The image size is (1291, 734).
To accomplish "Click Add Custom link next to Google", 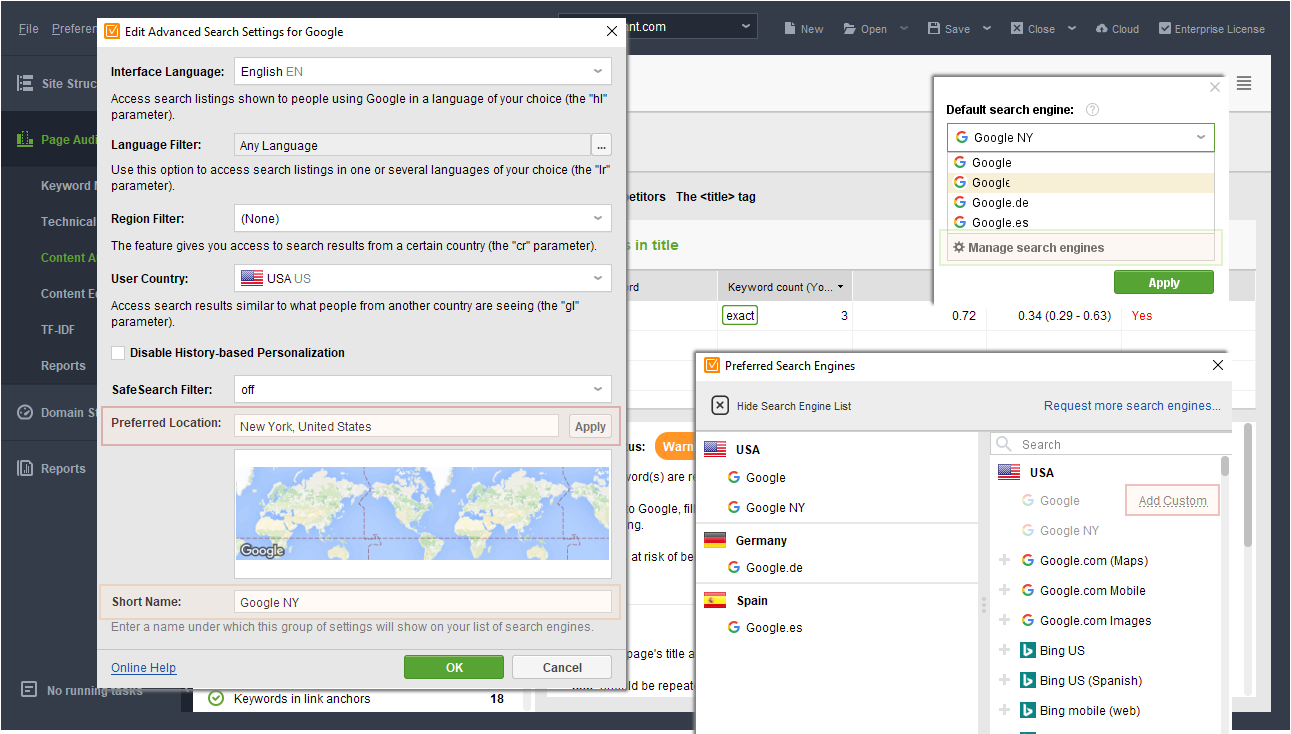I will (x=1173, y=501).
